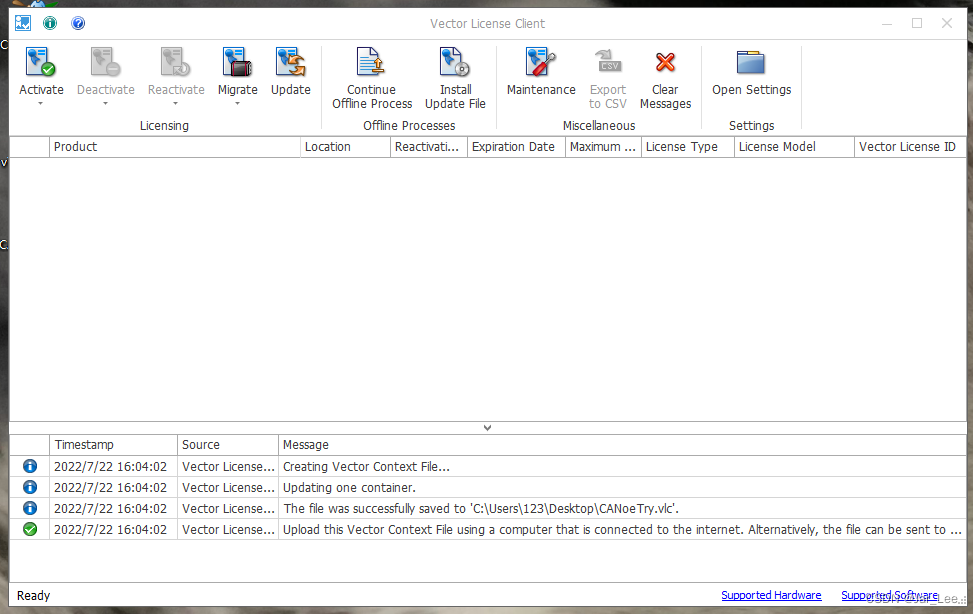The width and height of the screenshot is (973, 614).
Task: Expand the Migrate dropdown arrow
Action: click(x=237, y=104)
